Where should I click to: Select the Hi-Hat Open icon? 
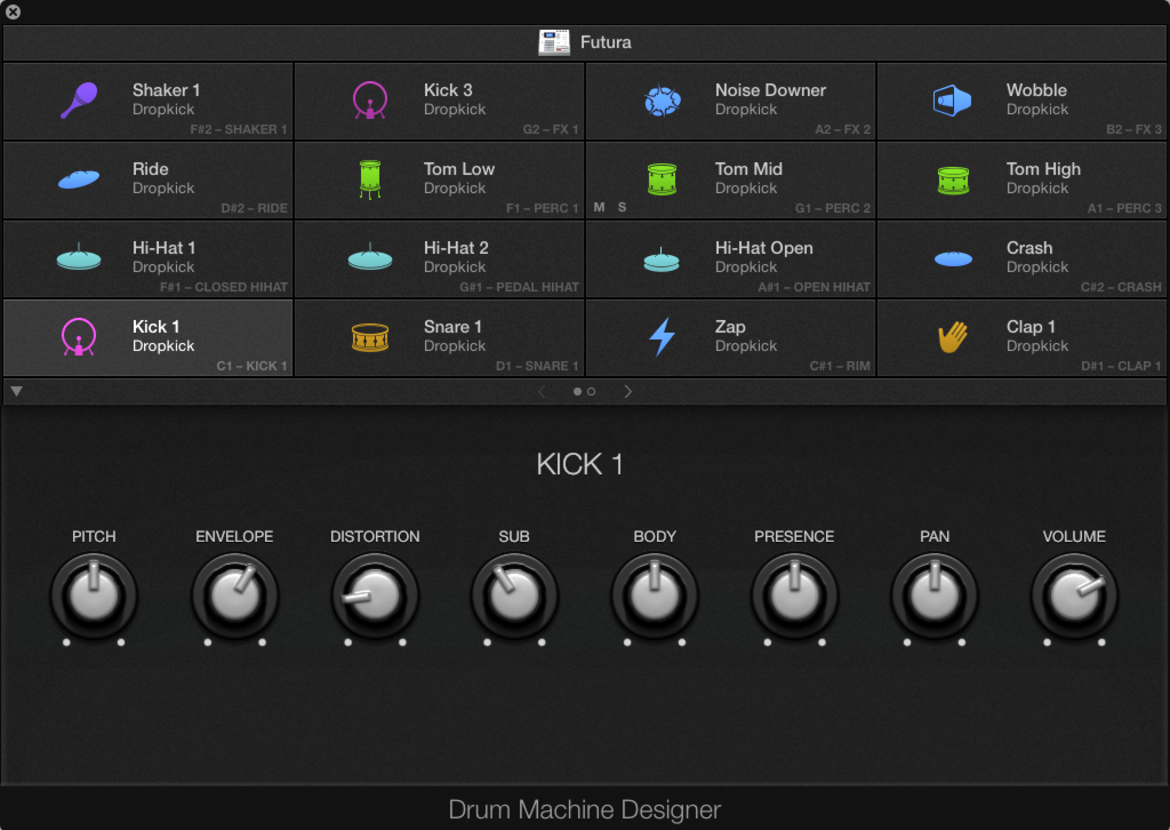pos(662,259)
